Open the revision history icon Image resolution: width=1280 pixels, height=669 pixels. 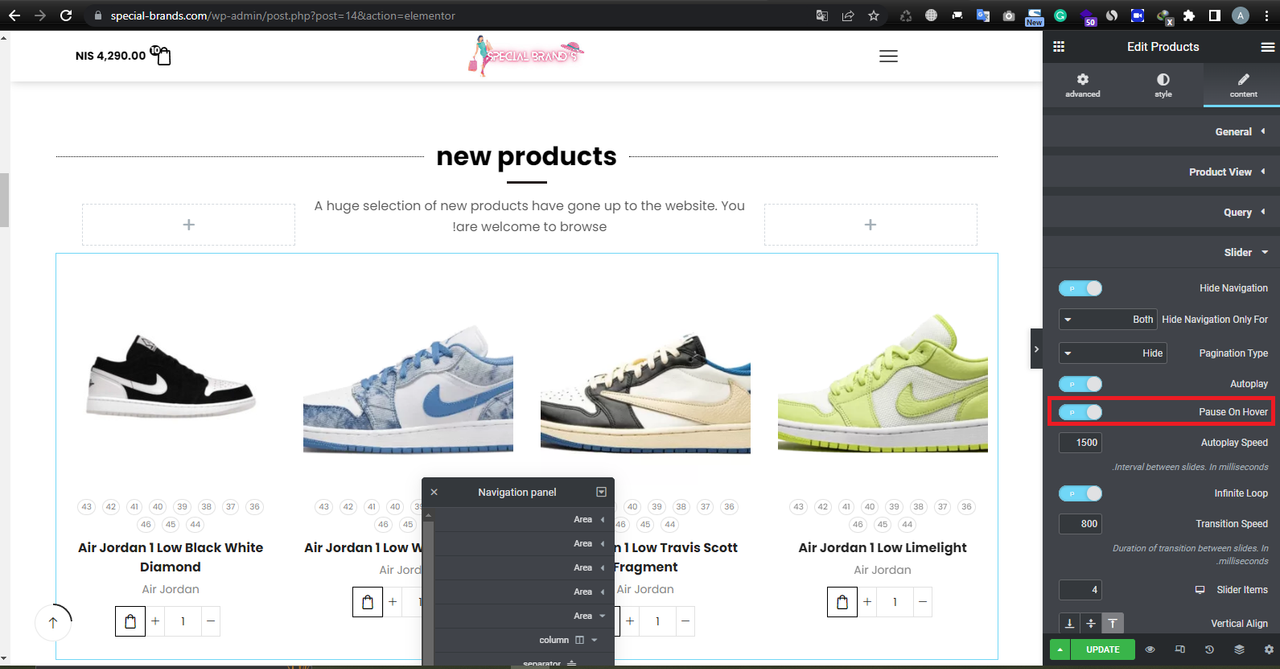[1209, 649]
